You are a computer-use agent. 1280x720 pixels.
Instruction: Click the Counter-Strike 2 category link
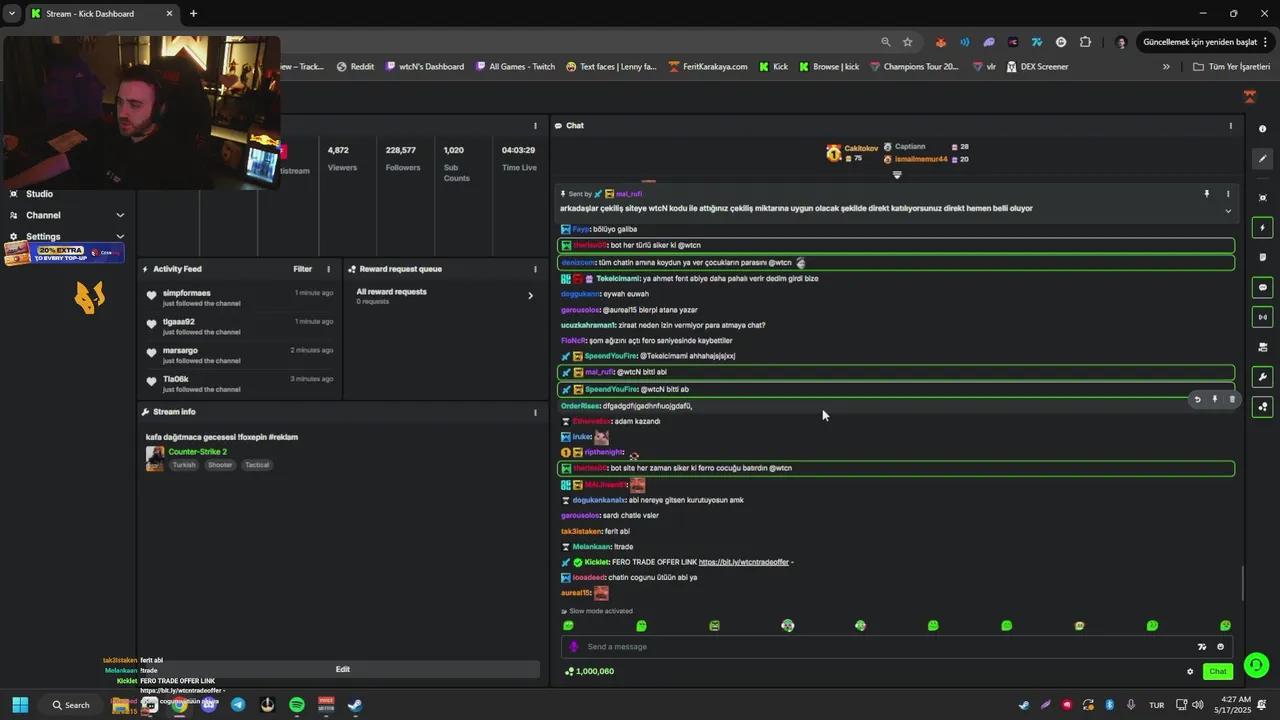click(x=197, y=452)
